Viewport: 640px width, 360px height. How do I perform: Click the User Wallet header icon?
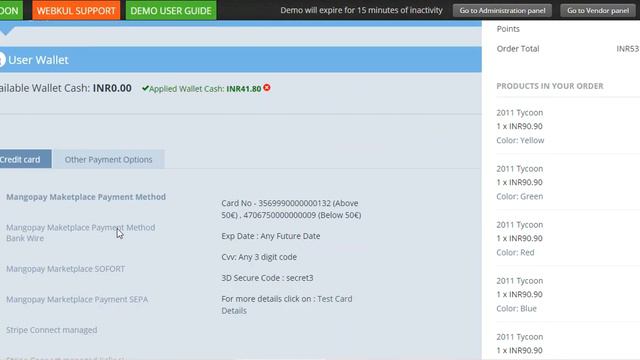(x=2, y=60)
